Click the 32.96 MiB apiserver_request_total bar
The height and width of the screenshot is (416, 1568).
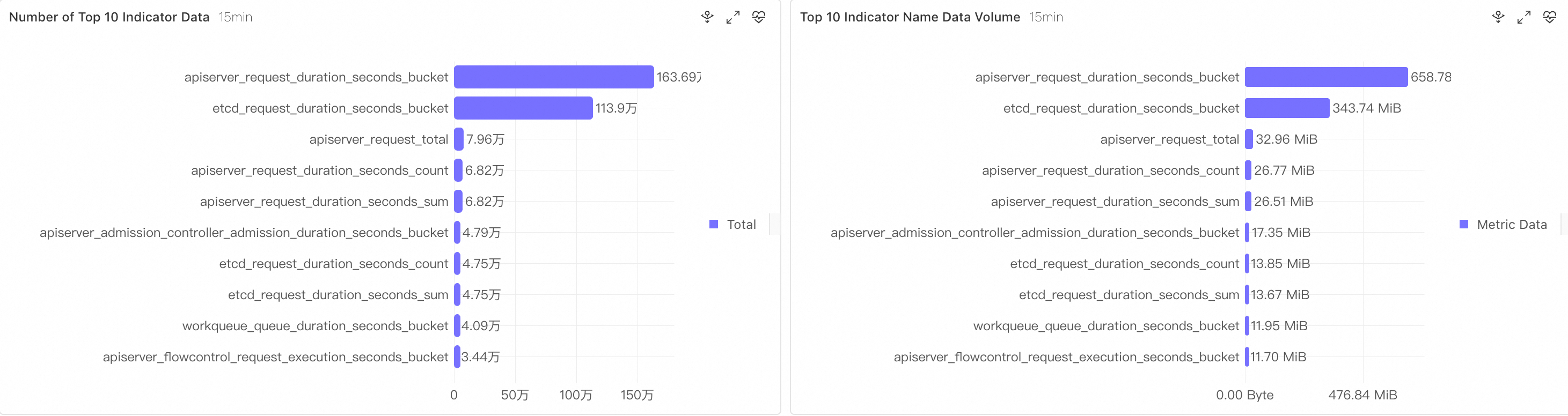click(1249, 139)
